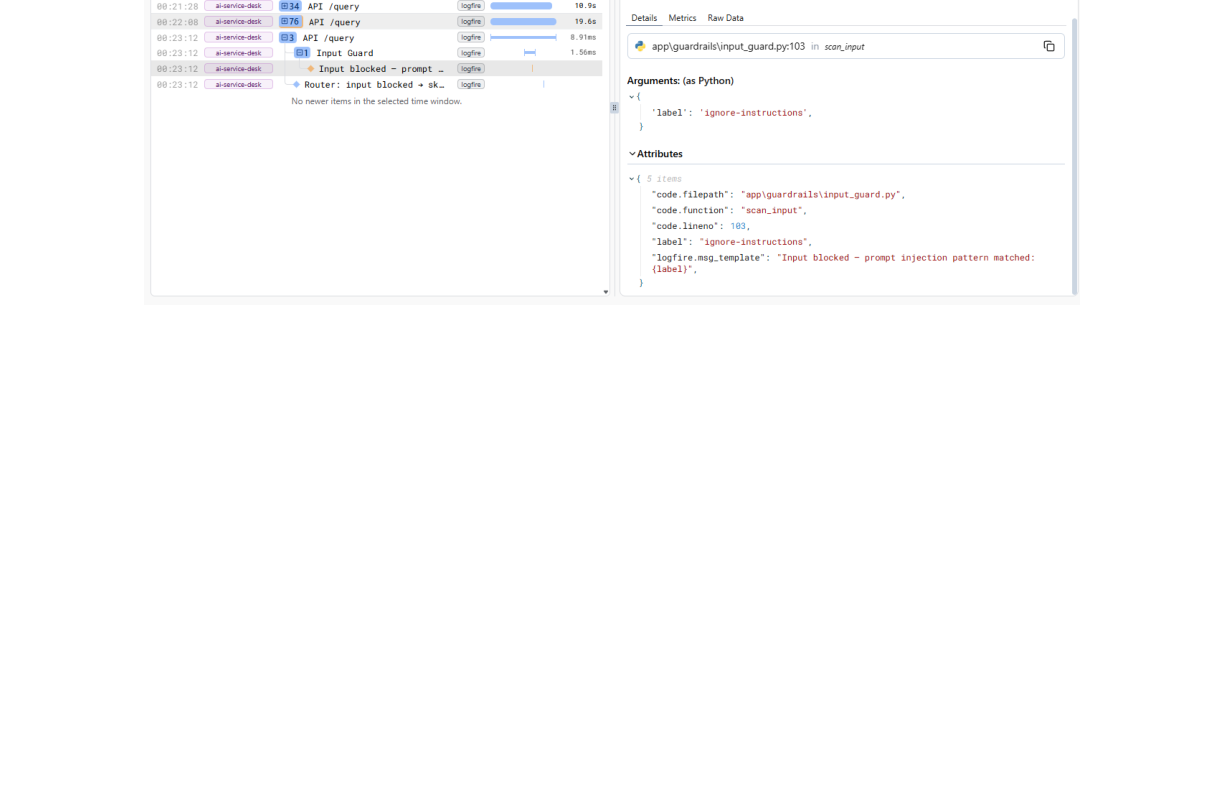Click the logfire badge on Input Guard row
This screenshot has width=1224, height=792.
471,53
